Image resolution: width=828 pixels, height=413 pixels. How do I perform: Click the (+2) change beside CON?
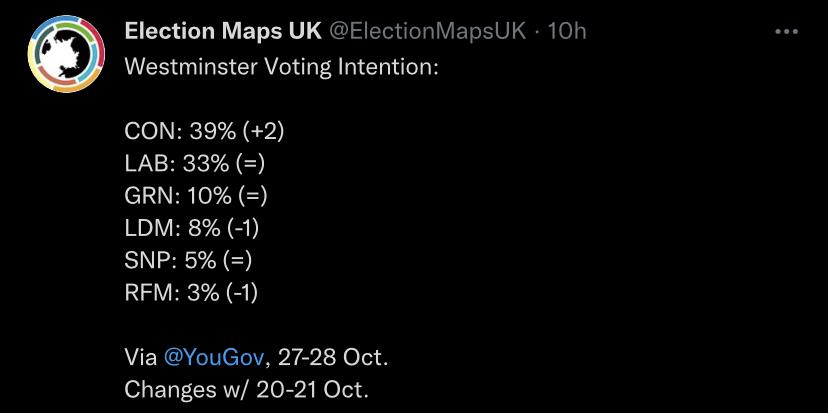click(x=264, y=132)
